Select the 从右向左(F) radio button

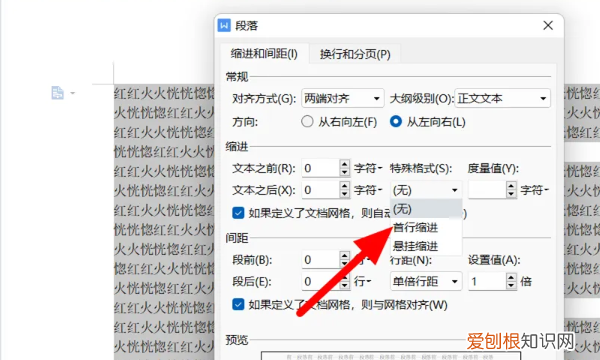pyautogui.click(x=307, y=122)
